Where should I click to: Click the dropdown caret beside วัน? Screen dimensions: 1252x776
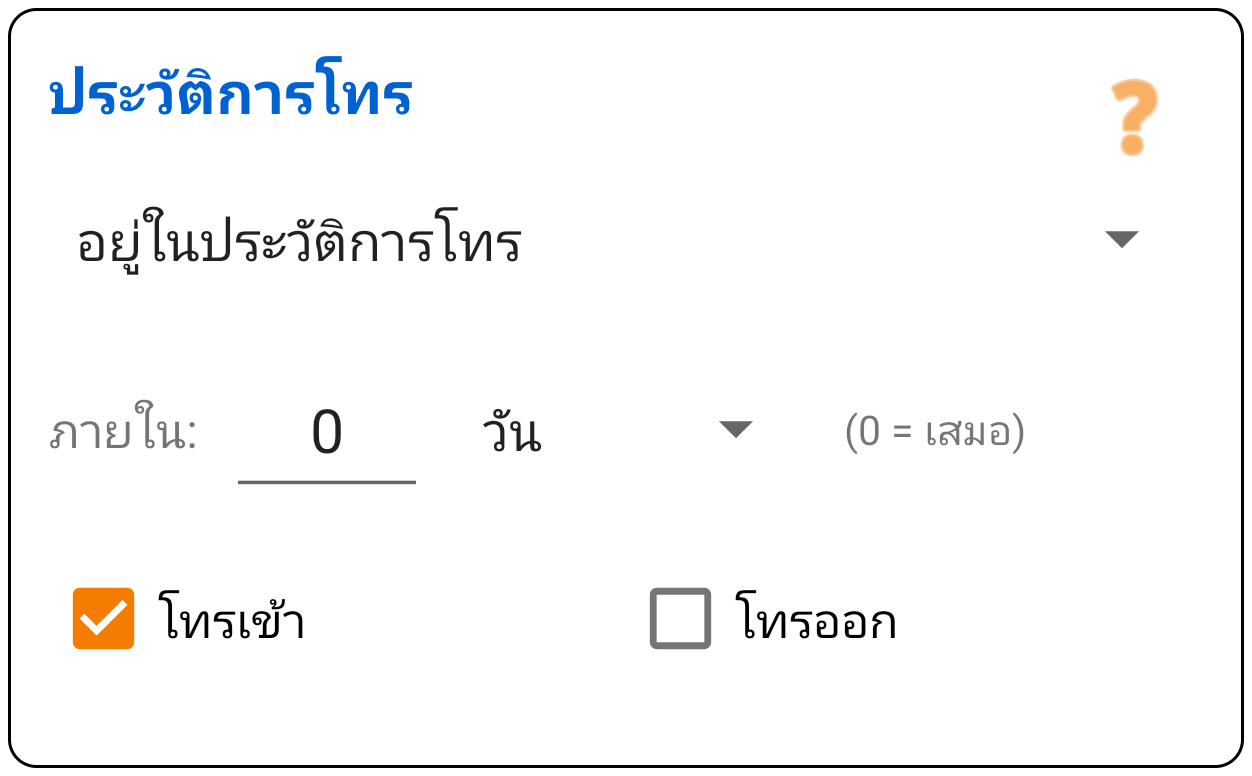(736, 430)
